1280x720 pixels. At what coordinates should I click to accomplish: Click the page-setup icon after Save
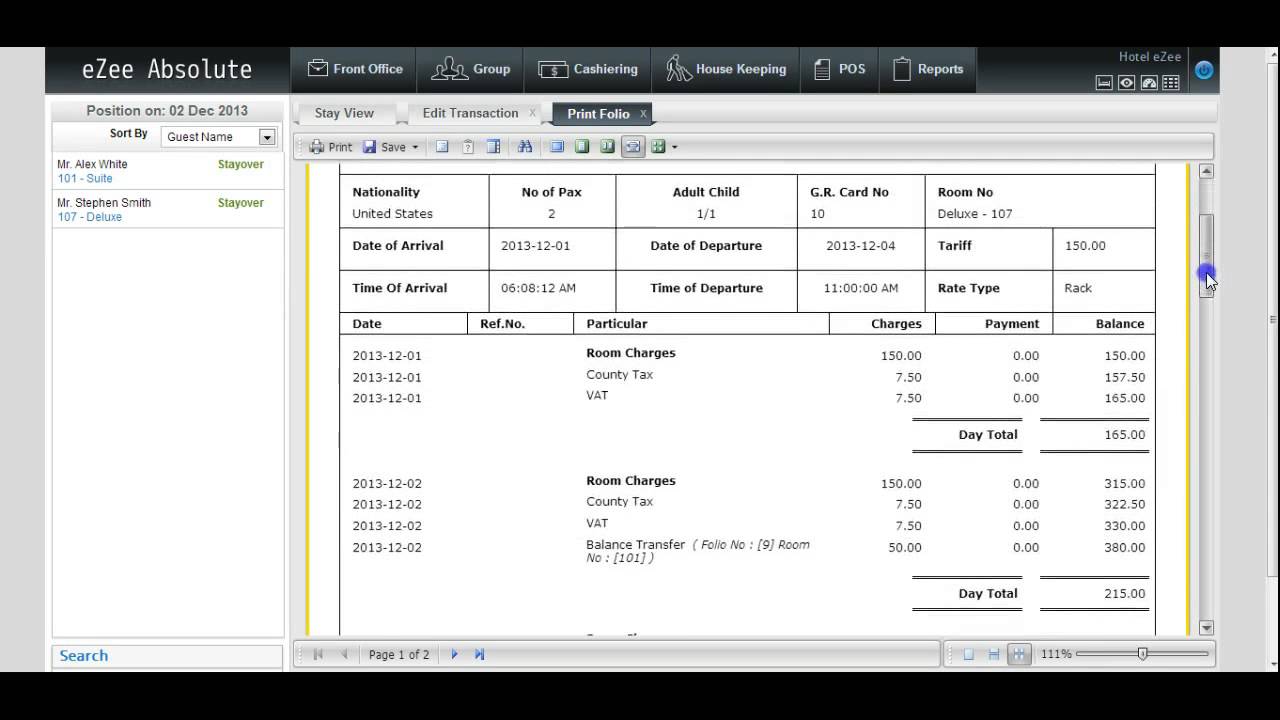click(x=442, y=147)
